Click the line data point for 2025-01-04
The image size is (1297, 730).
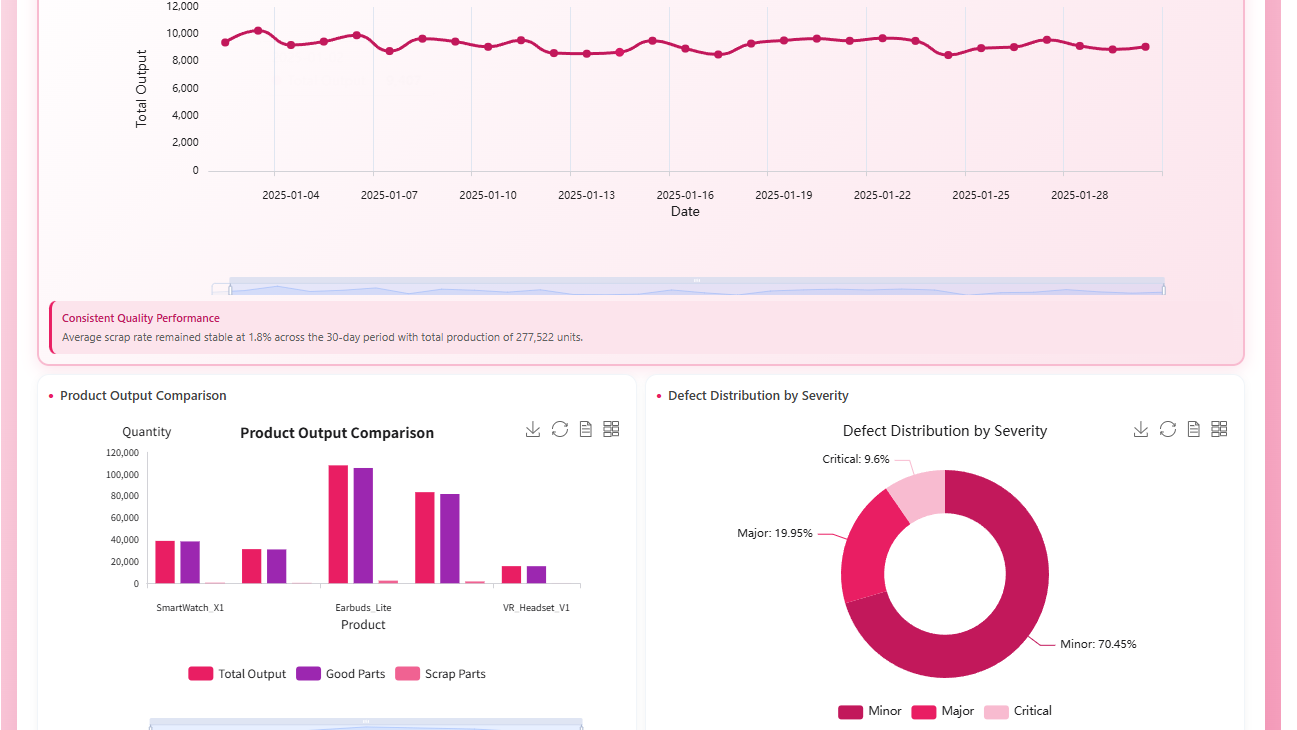click(x=291, y=45)
